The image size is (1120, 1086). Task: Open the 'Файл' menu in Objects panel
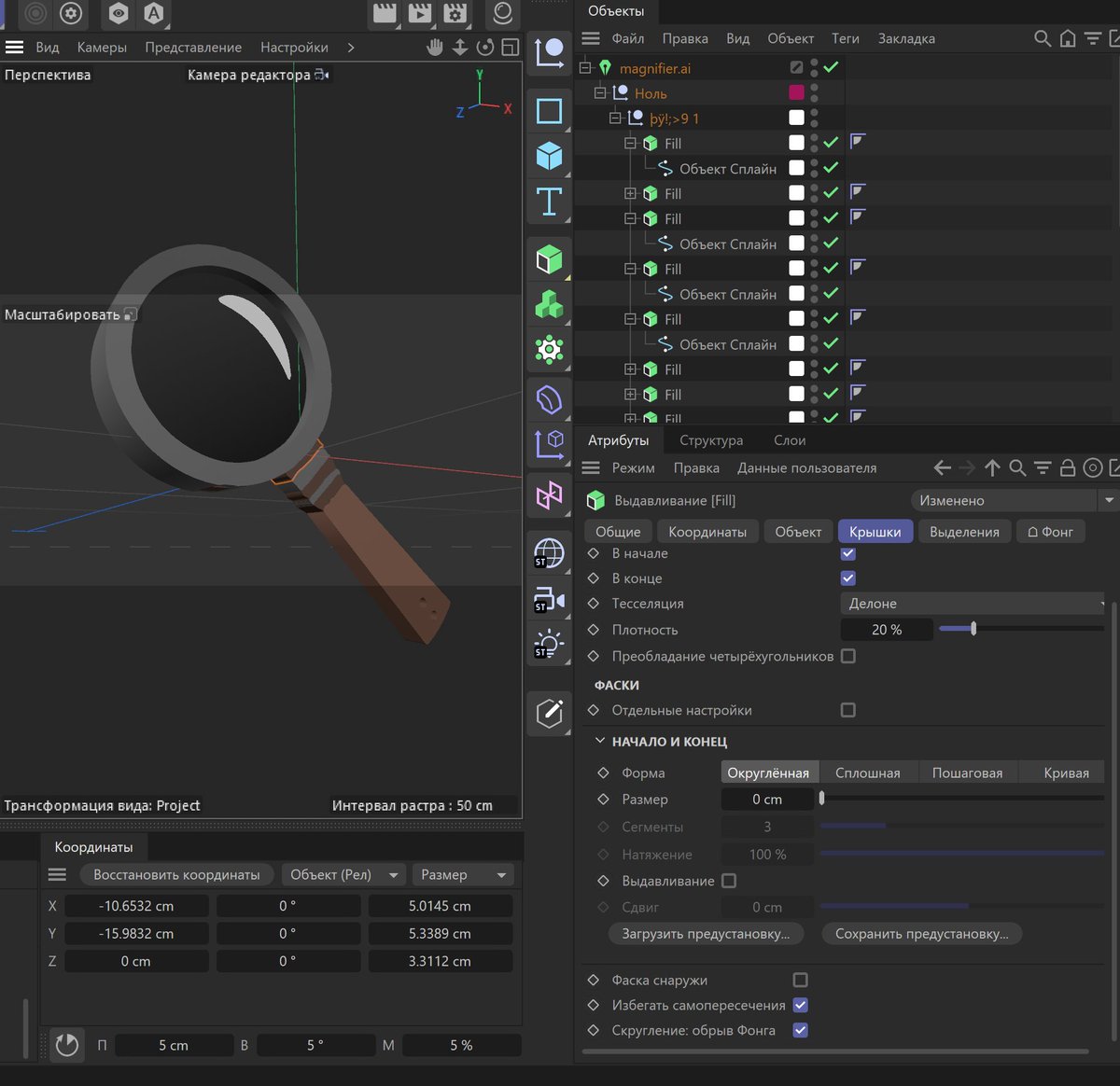628,38
